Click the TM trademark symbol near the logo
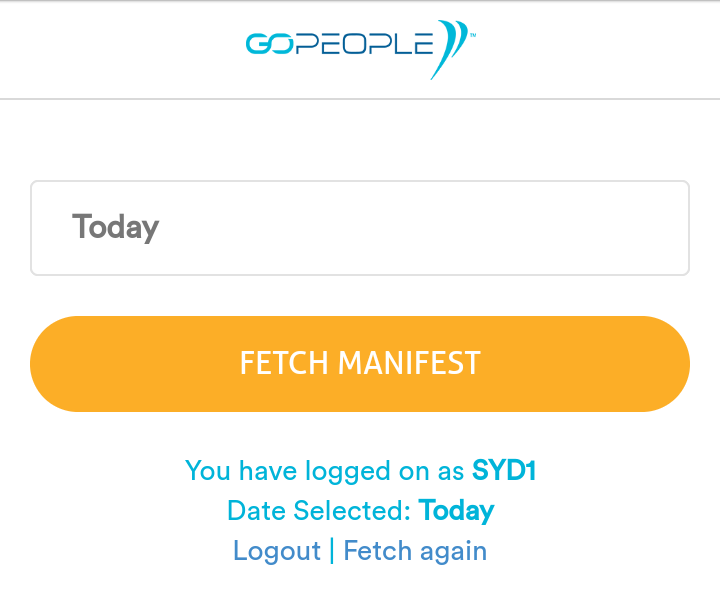This screenshot has width=720, height=616. (473, 35)
